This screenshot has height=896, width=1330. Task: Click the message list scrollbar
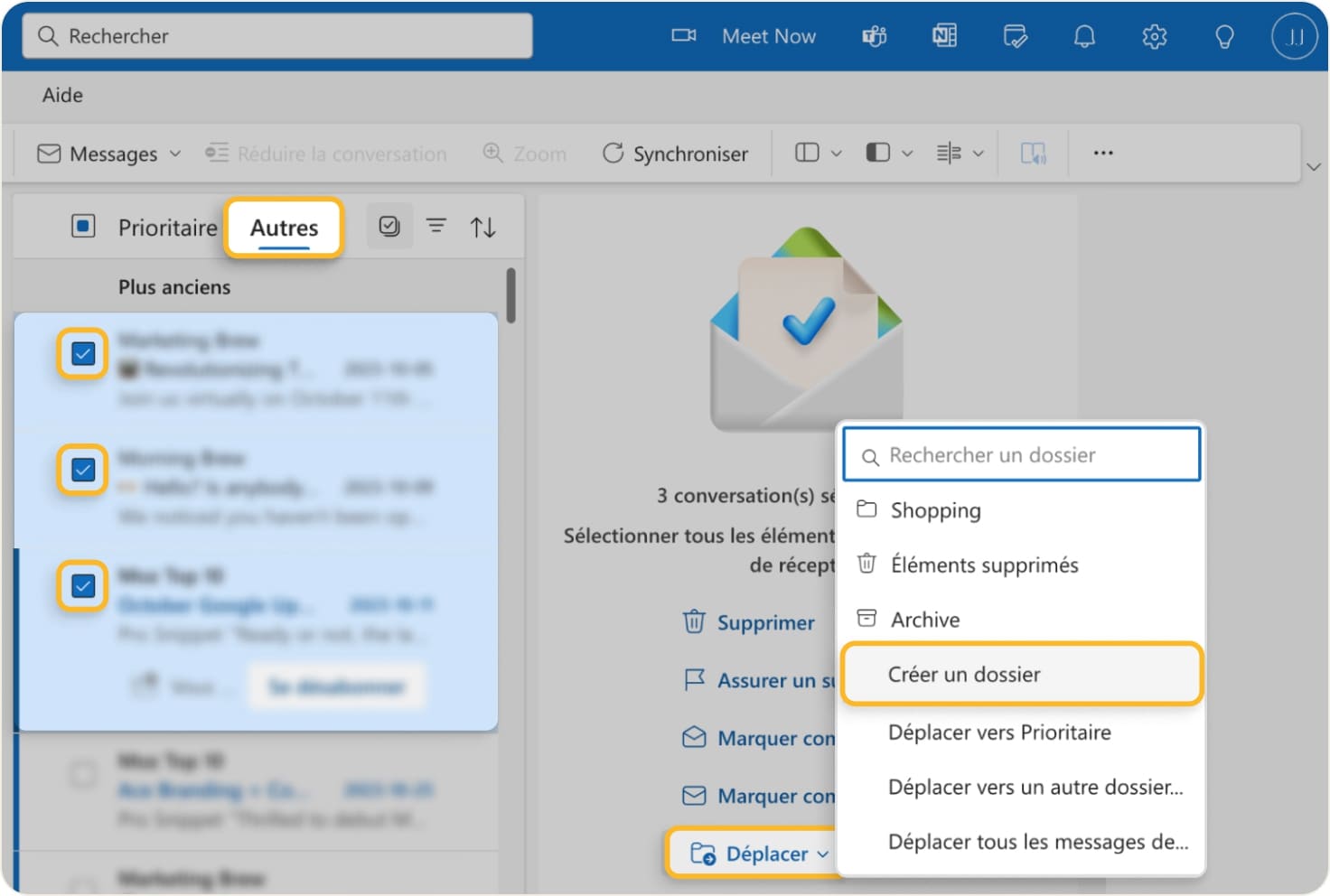click(510, 295)
